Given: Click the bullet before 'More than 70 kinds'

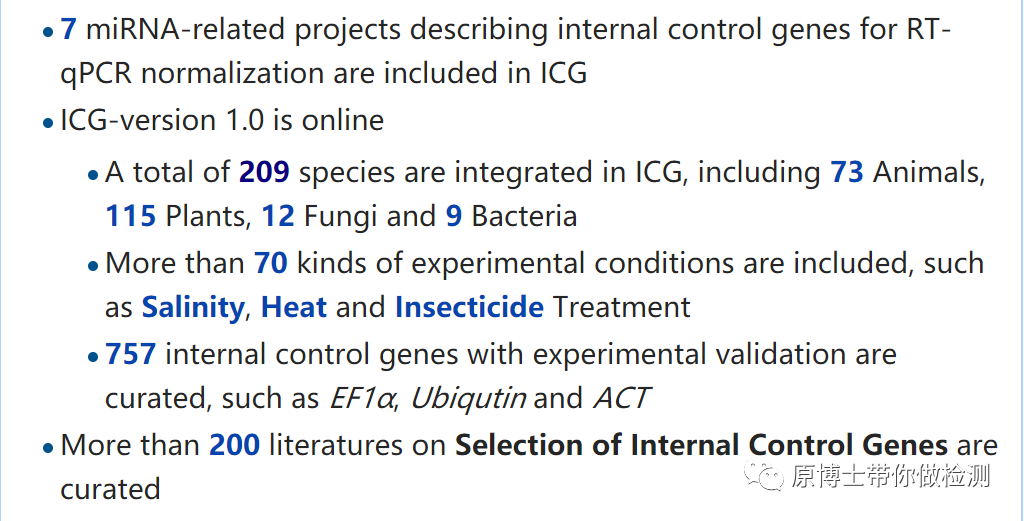Looking at the screenshot, I should point(93,266).
